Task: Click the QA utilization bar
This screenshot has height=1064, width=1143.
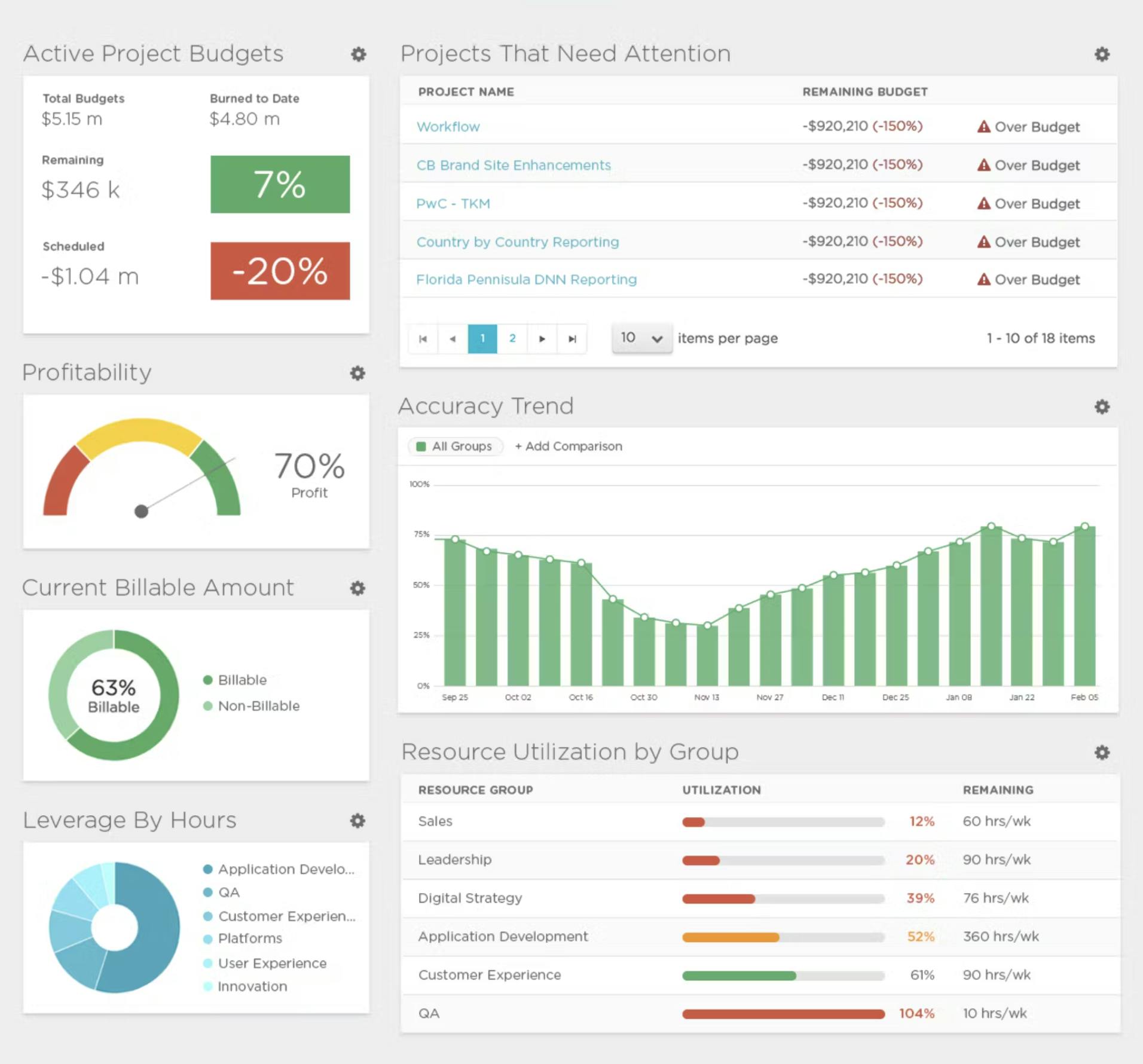Action: (x=783, y=1014)
